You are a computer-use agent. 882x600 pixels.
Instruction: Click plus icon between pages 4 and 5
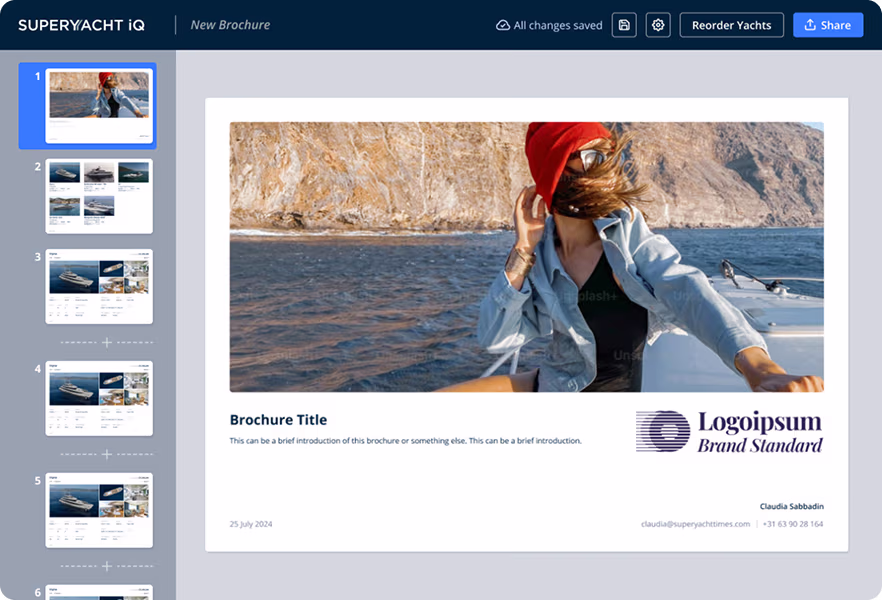point(107,454)
